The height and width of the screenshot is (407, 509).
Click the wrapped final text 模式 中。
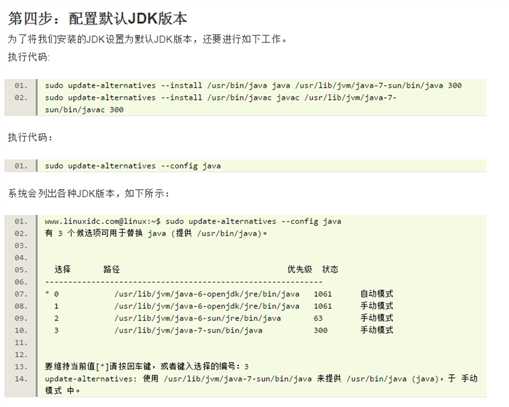point(62,390)
